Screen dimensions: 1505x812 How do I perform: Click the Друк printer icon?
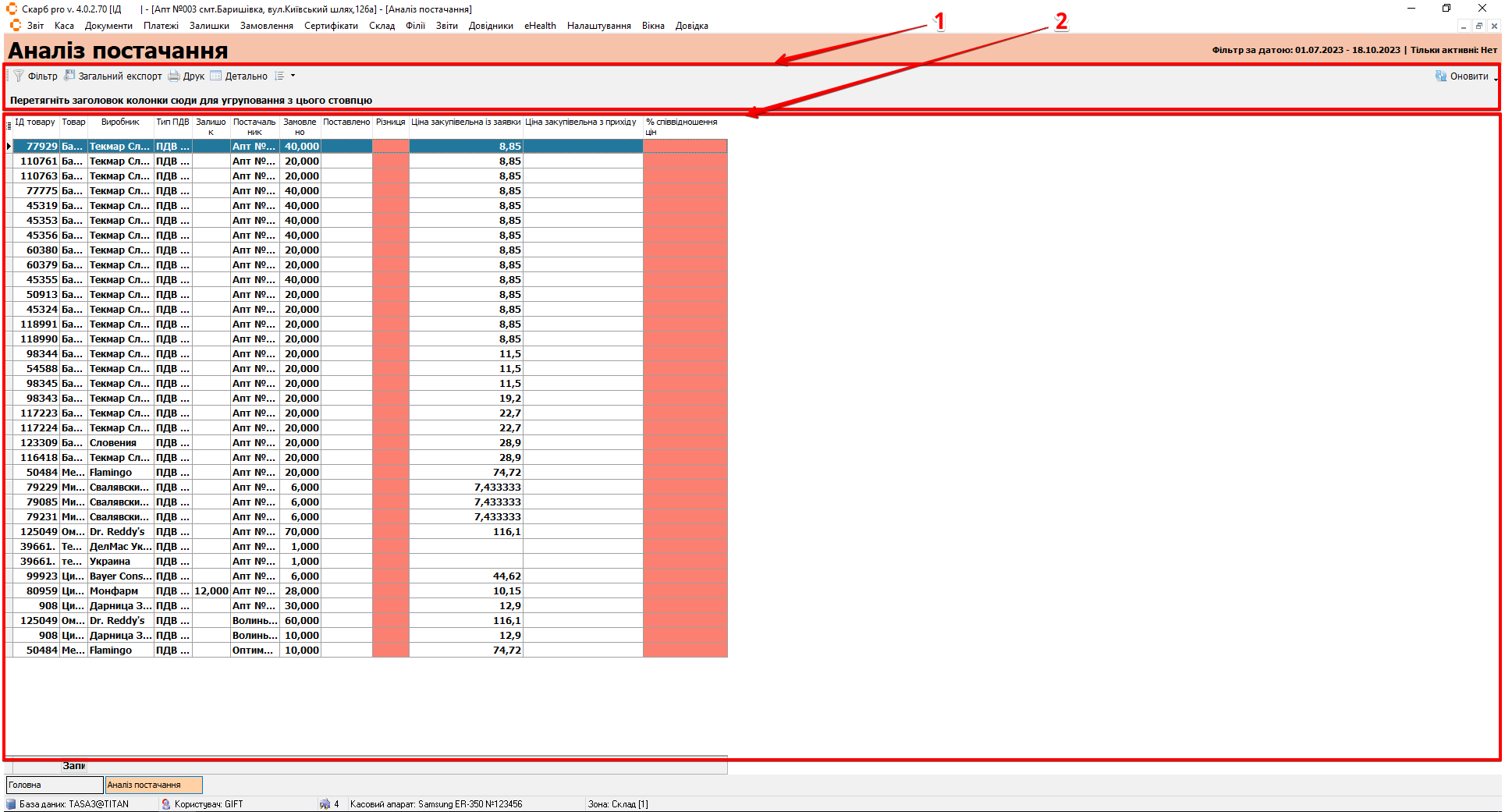coord(174,76)
